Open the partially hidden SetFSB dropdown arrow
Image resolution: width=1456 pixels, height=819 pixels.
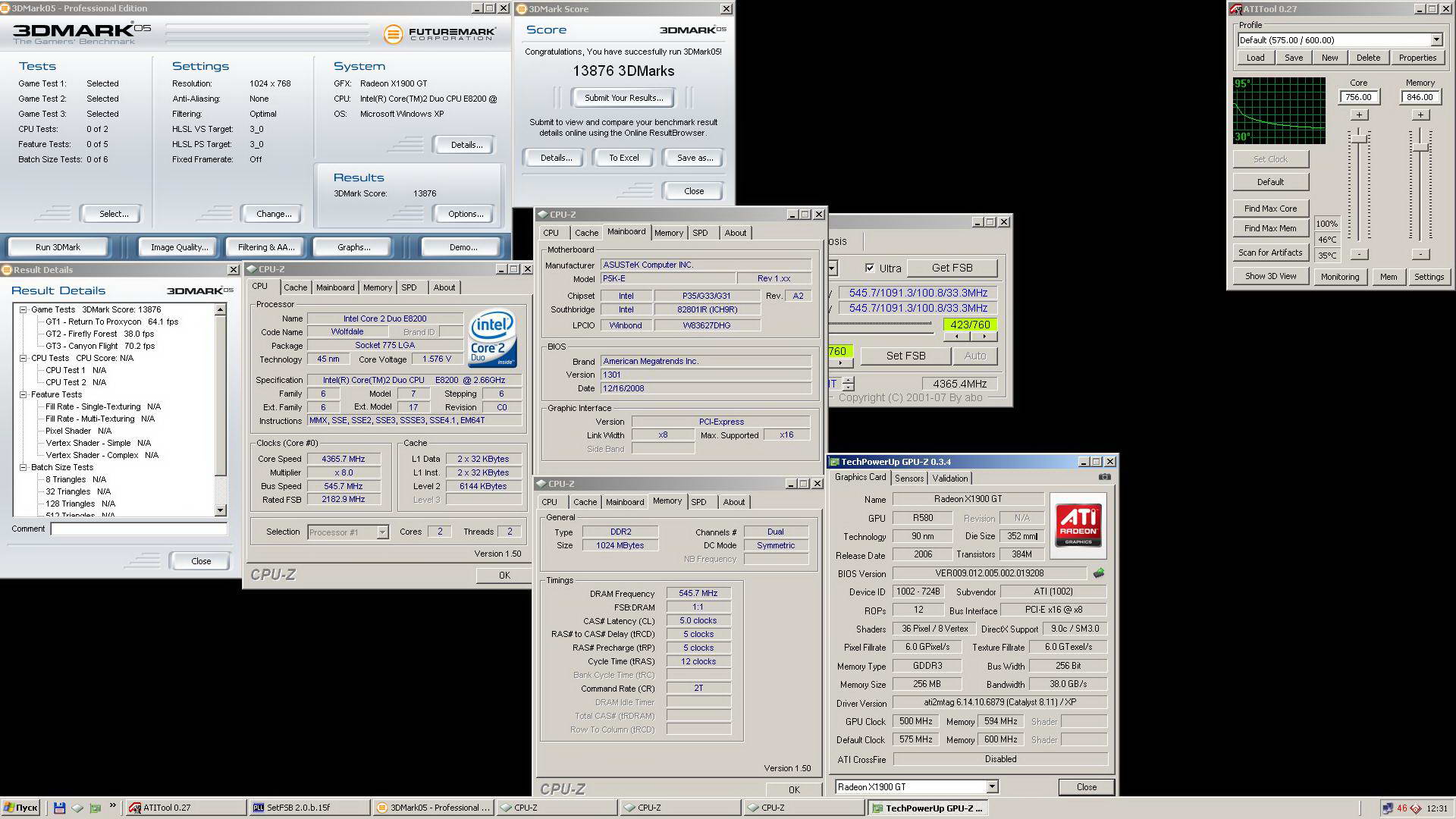832,268
